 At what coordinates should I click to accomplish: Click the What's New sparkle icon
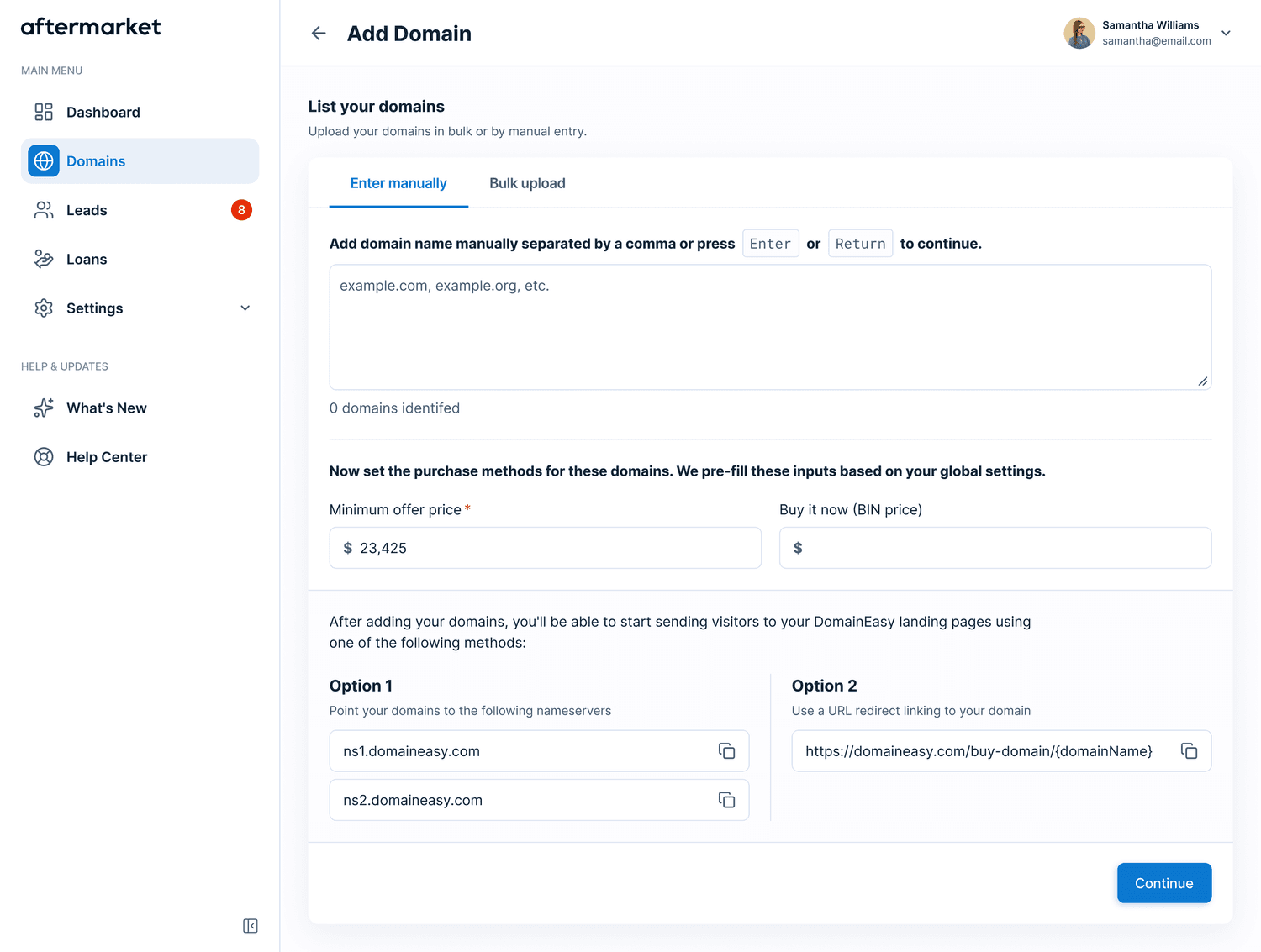[44, 408]
